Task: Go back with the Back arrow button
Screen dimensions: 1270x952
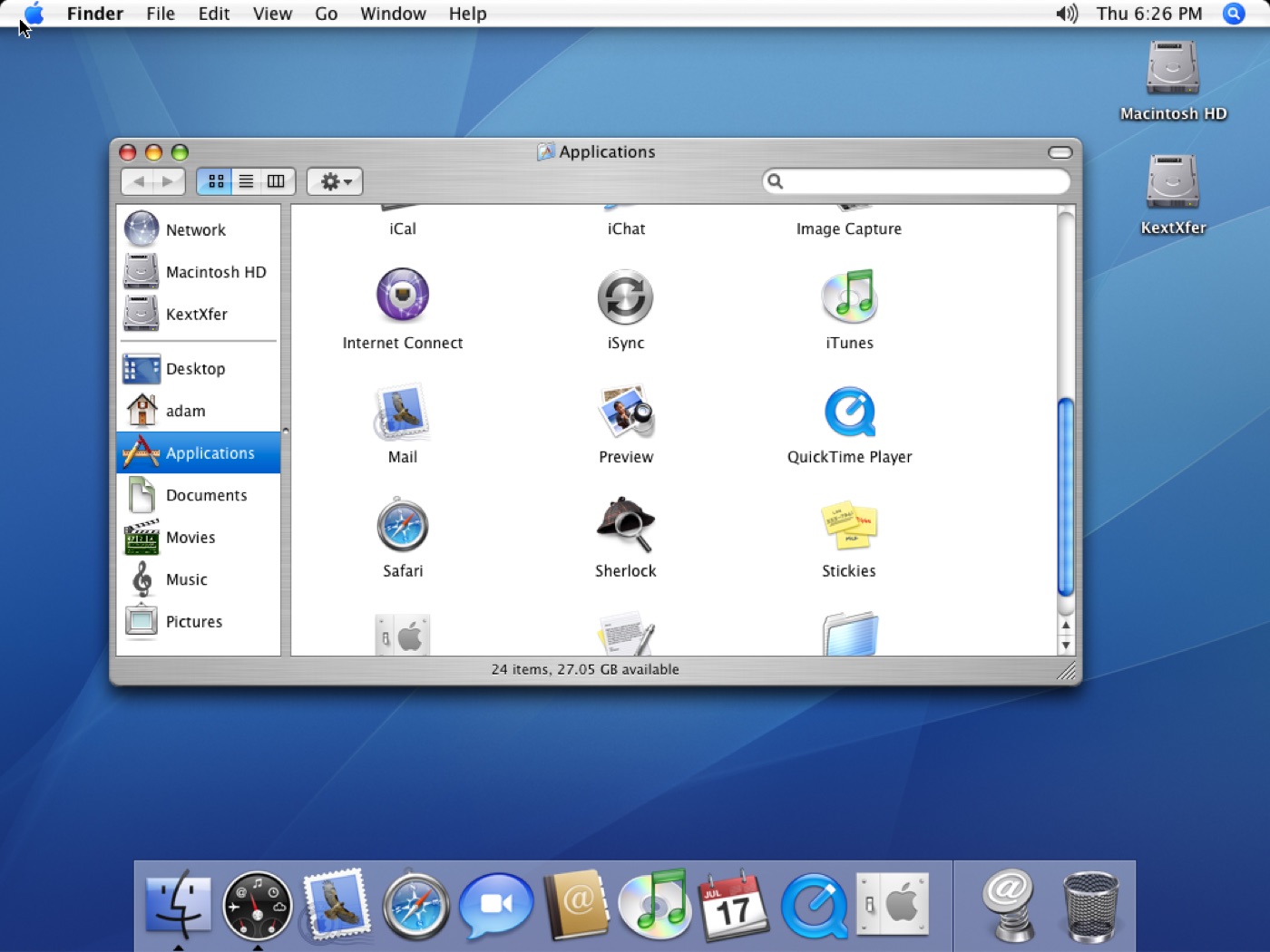Action: [x=138, y=181]
